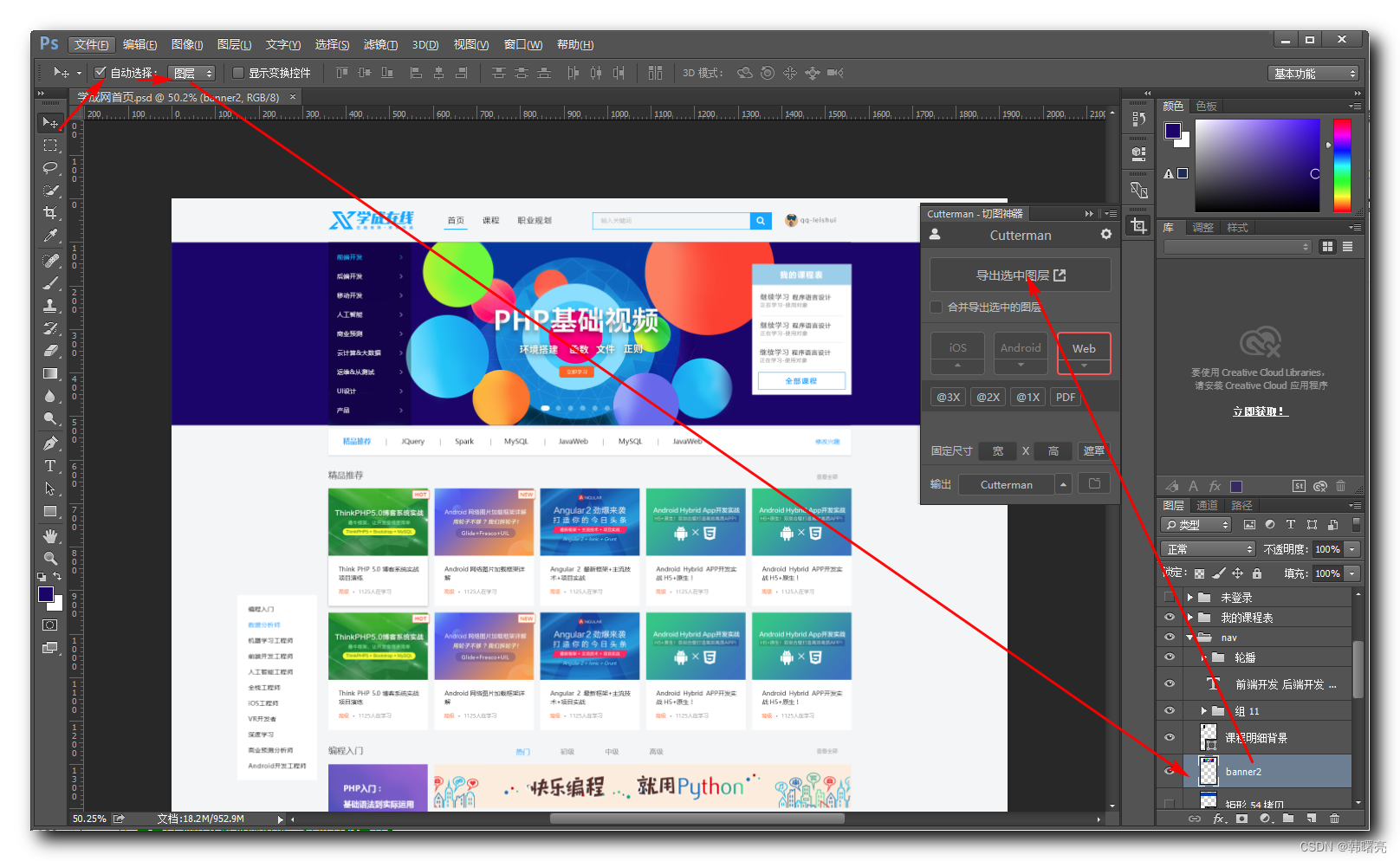Select the History Brush tool

tap(50, 327)
